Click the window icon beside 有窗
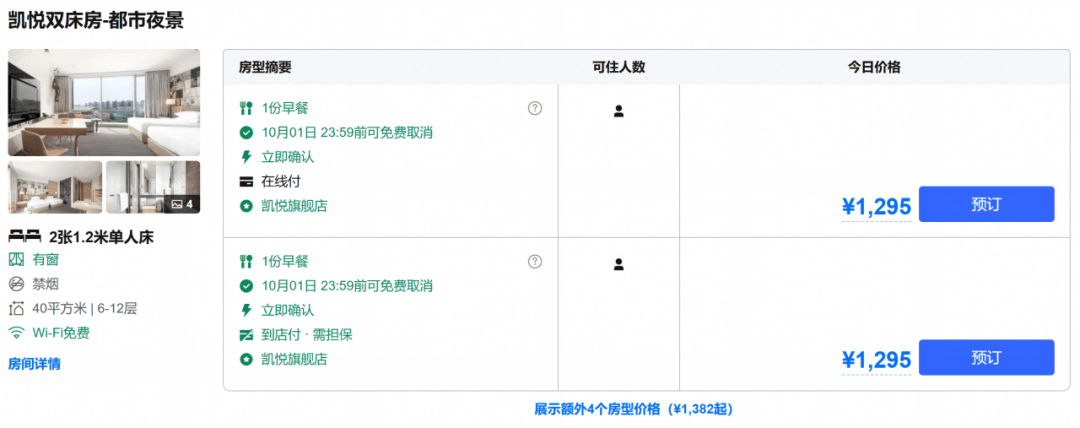Screen dimensions: 1080x428 16,260
